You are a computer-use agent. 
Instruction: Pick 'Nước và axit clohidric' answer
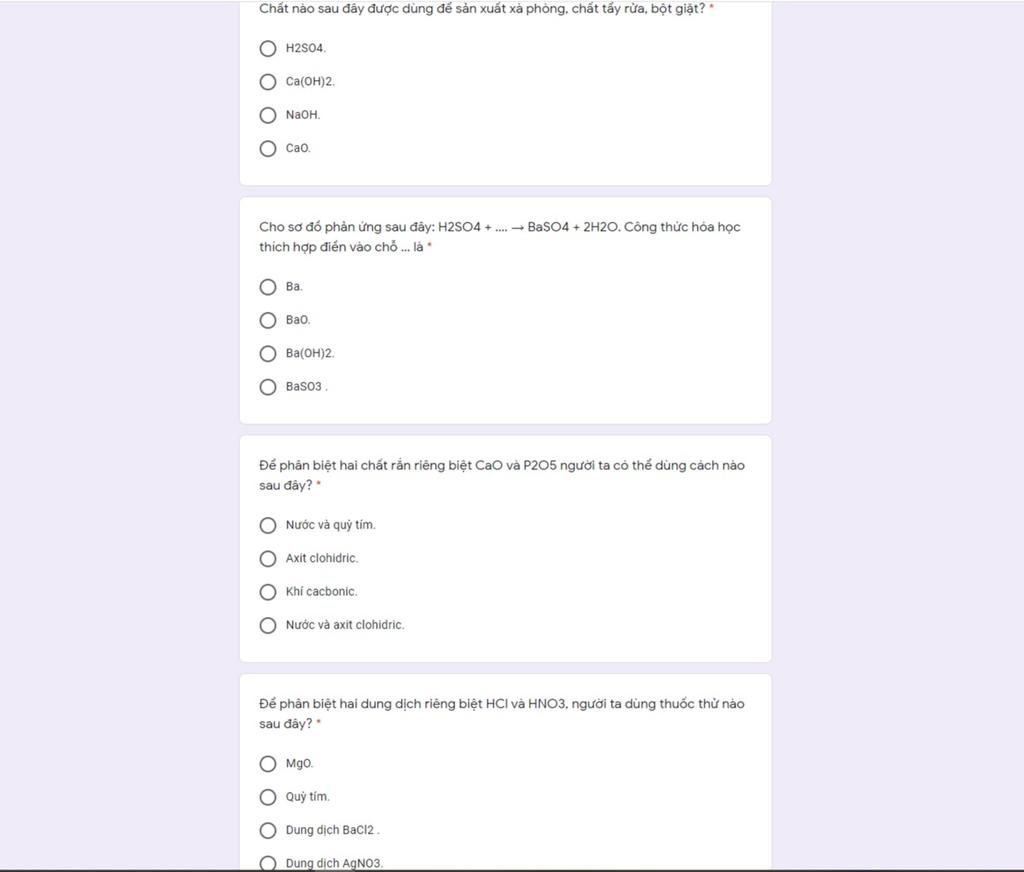pyautogui.click(x=268, y=625)
